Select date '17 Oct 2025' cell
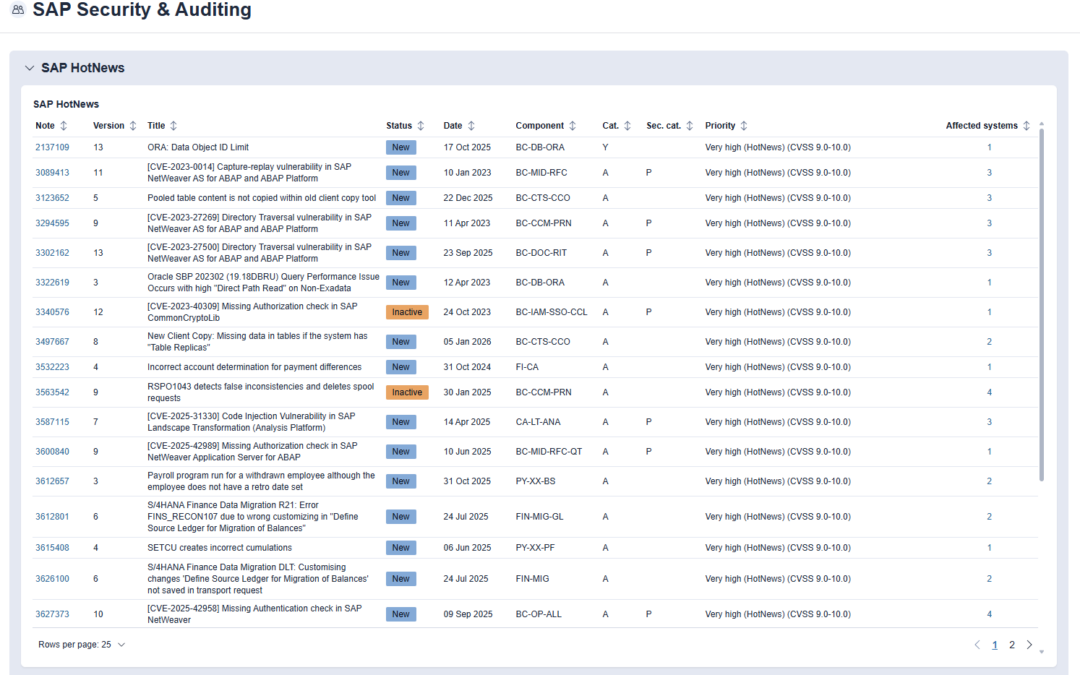Screen dimensions: 1080x675 tap(467, 147)
